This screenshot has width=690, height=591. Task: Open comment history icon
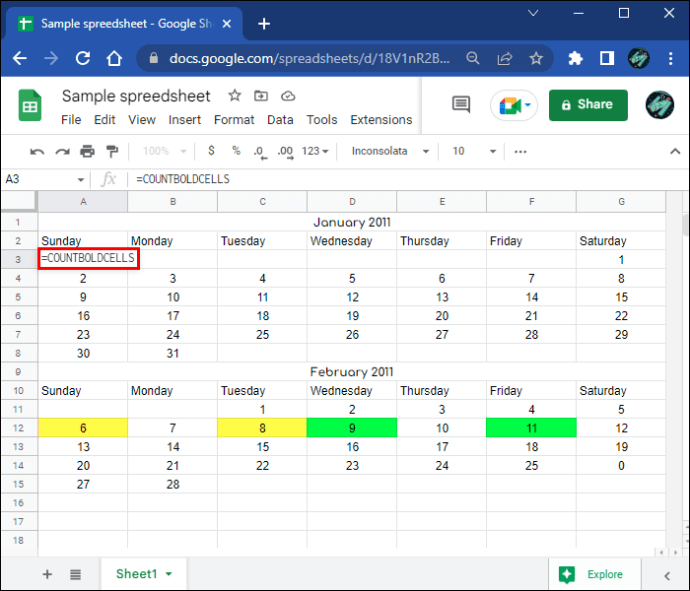[461, 104]
